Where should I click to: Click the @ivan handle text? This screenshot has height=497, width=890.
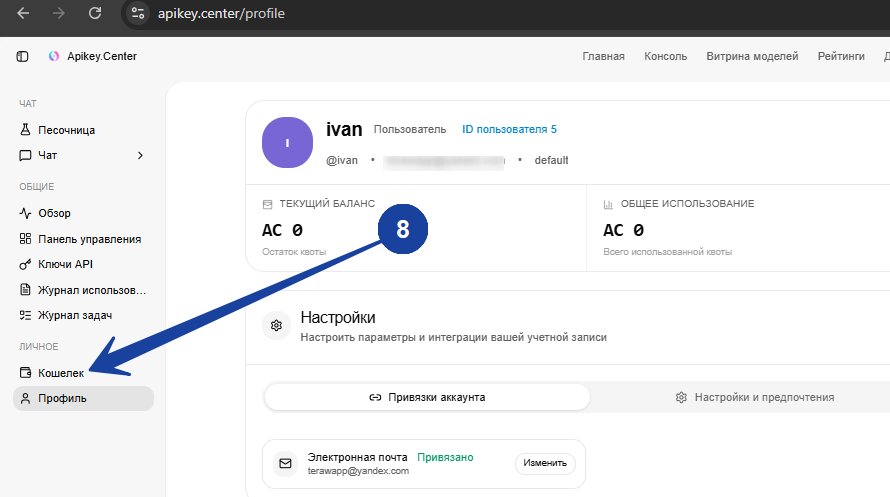342,161
